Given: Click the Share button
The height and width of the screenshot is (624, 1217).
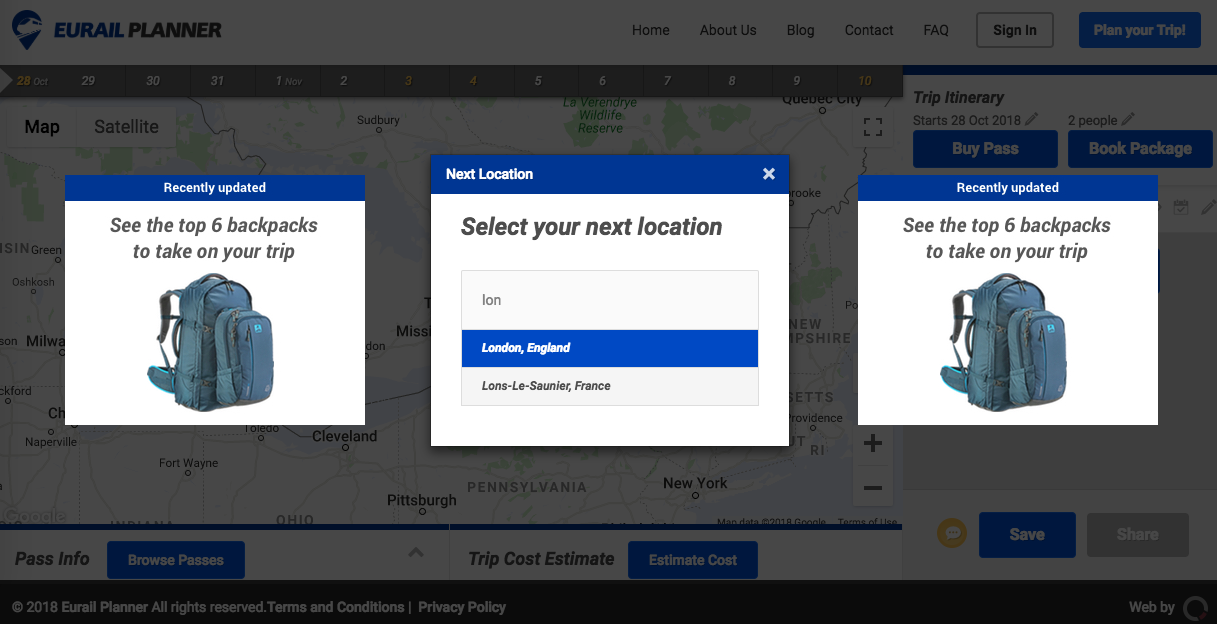Looking at the screenshot, I should tap(1137, 535).
